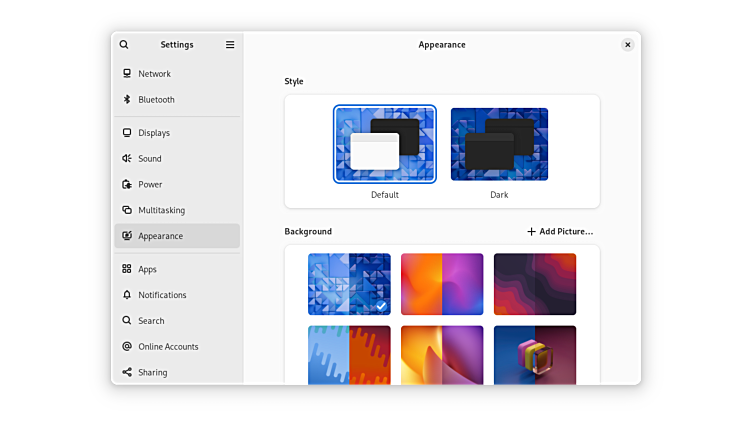Click the search magnifier icon in Settings header
This screenshot has width=752, height=423.
click(124, 45)
